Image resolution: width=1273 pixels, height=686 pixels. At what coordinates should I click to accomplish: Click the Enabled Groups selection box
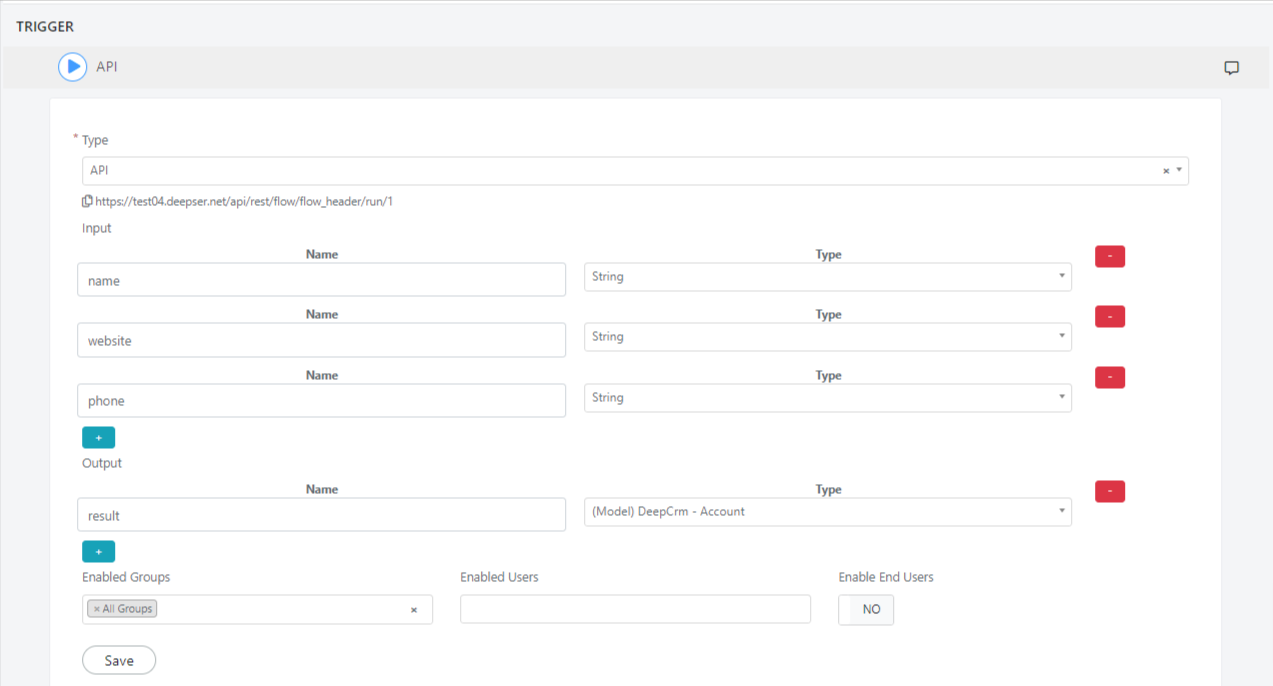[257, 610]
